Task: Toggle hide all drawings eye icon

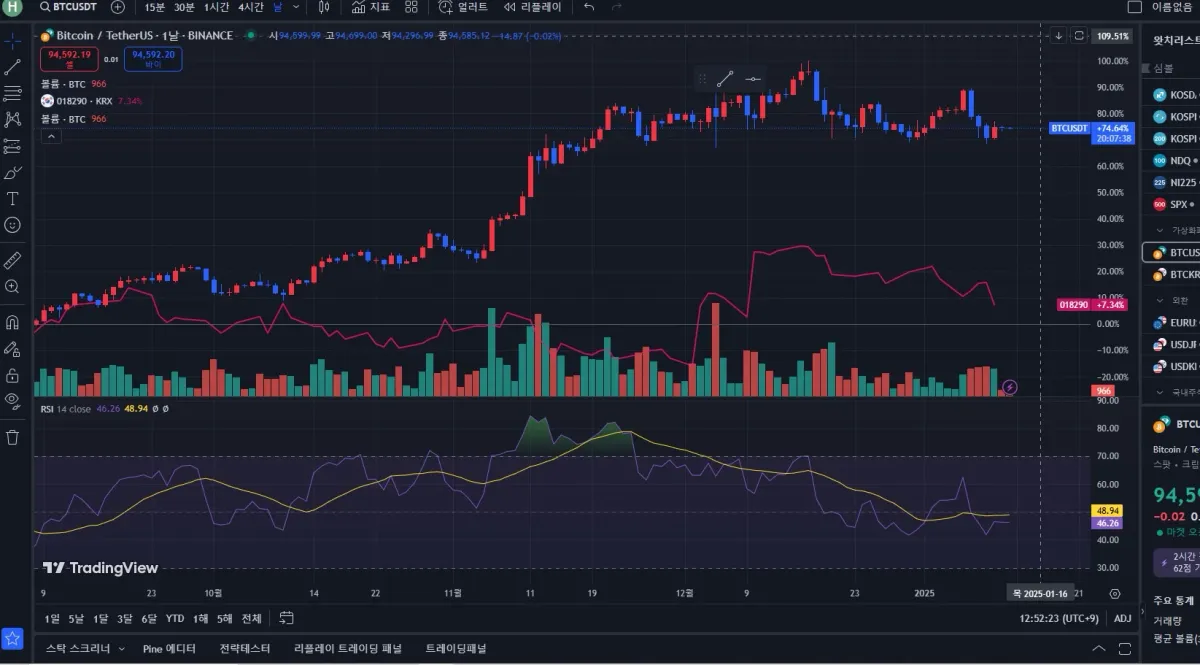Action: [12, 401]
